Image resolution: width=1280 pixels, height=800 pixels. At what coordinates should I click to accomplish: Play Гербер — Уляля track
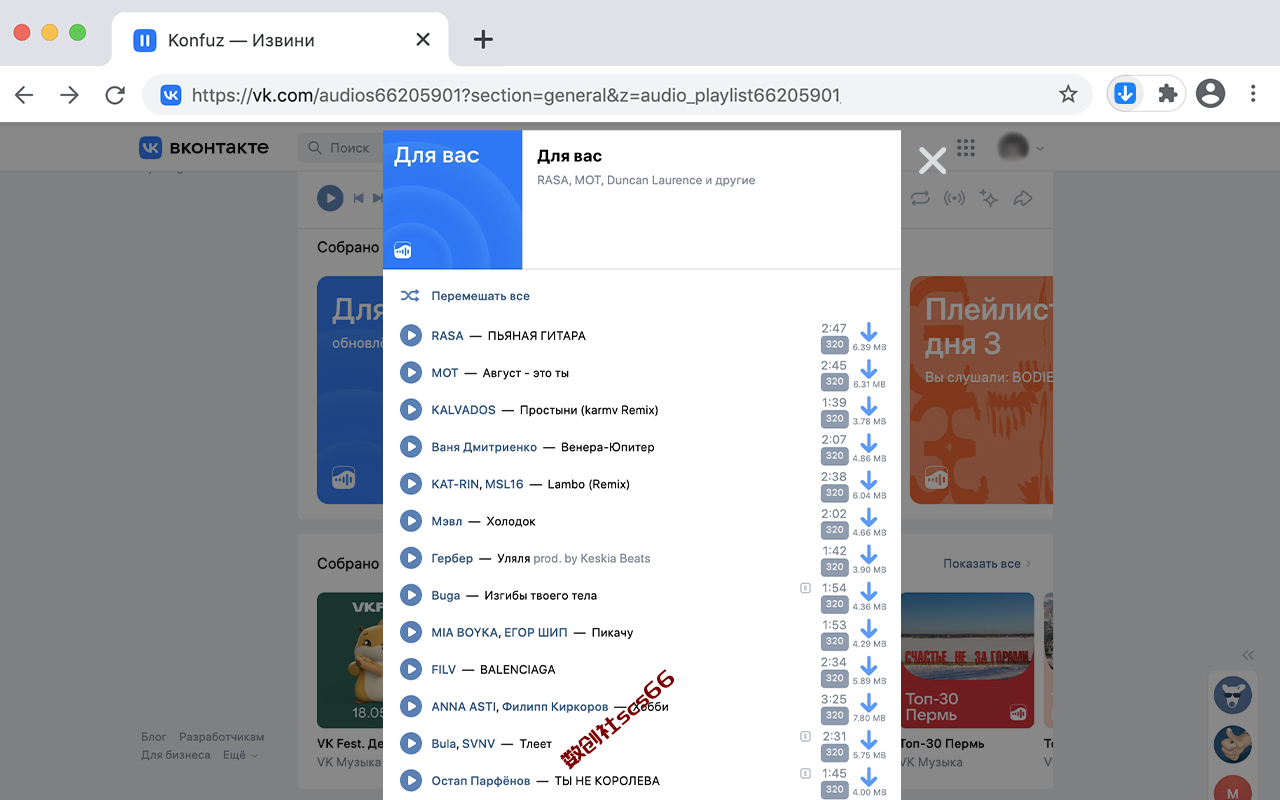click(411, 558)
